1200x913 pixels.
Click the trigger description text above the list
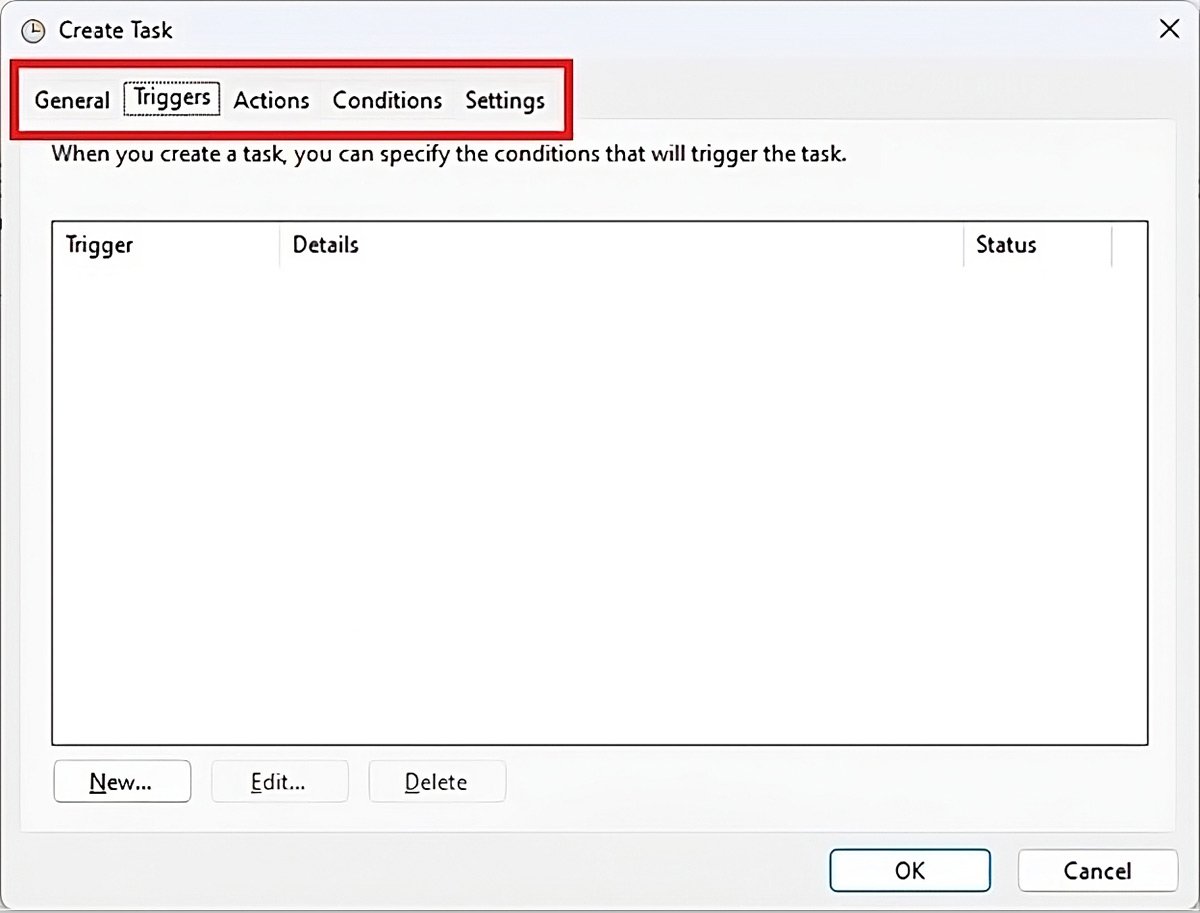(448, 155)
